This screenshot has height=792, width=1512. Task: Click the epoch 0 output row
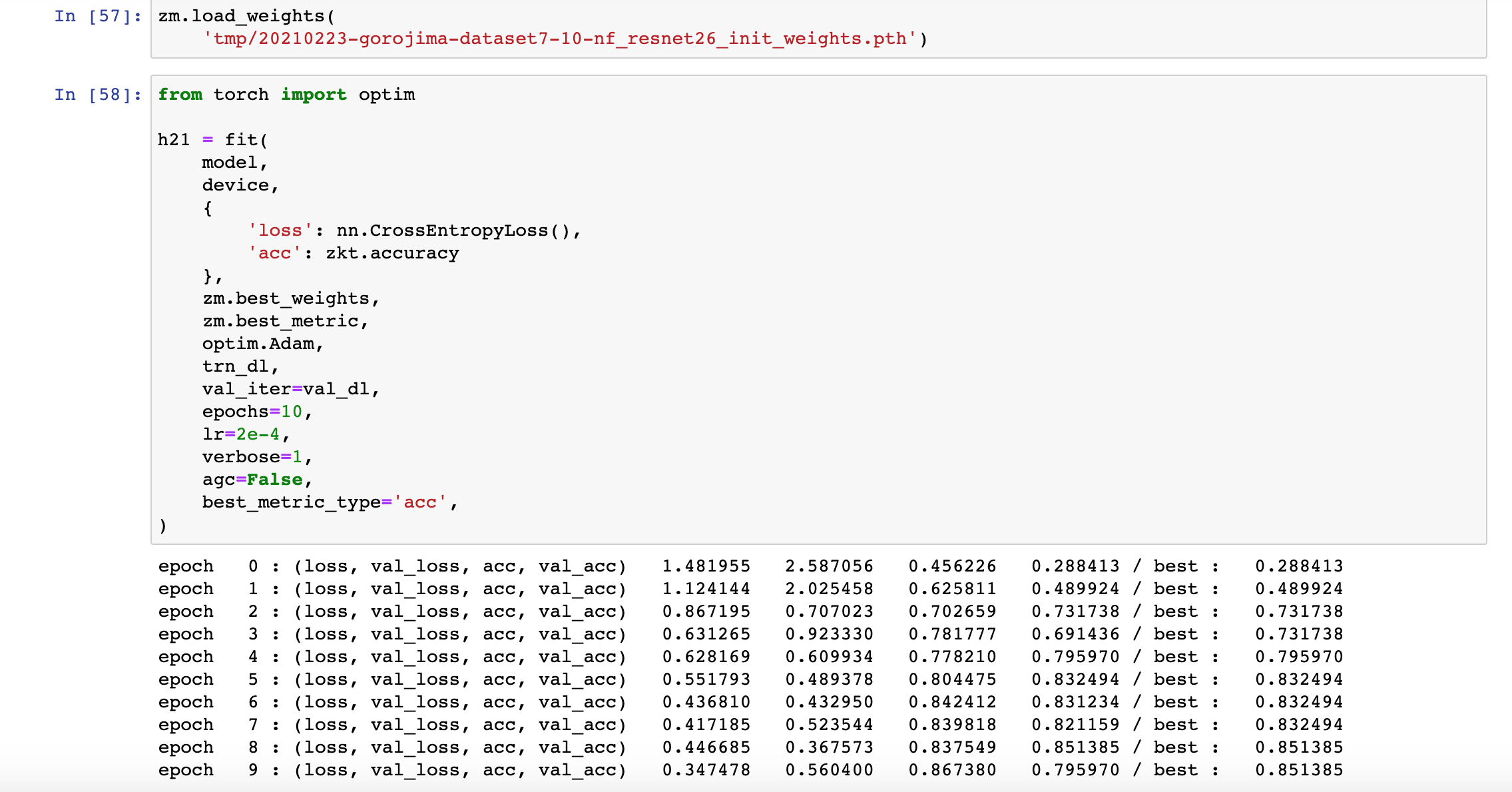(x=750, y=566)
